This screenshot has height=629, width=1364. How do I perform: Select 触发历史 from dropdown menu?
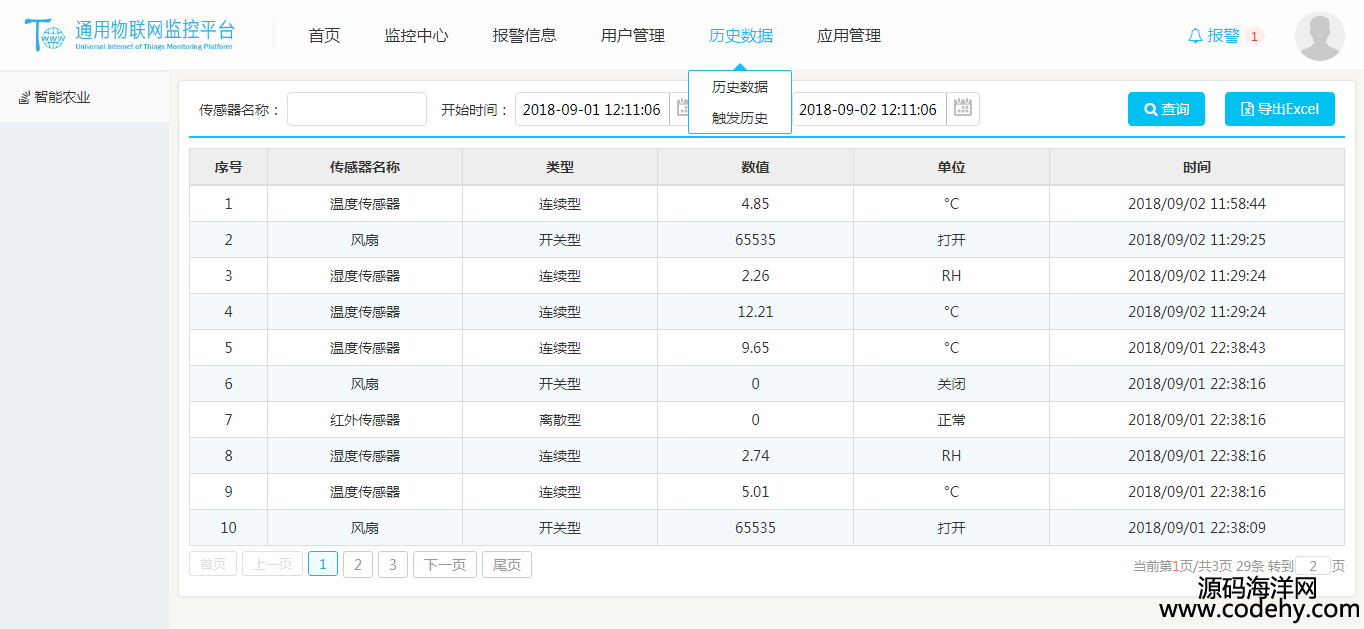[x=740, y=118]
